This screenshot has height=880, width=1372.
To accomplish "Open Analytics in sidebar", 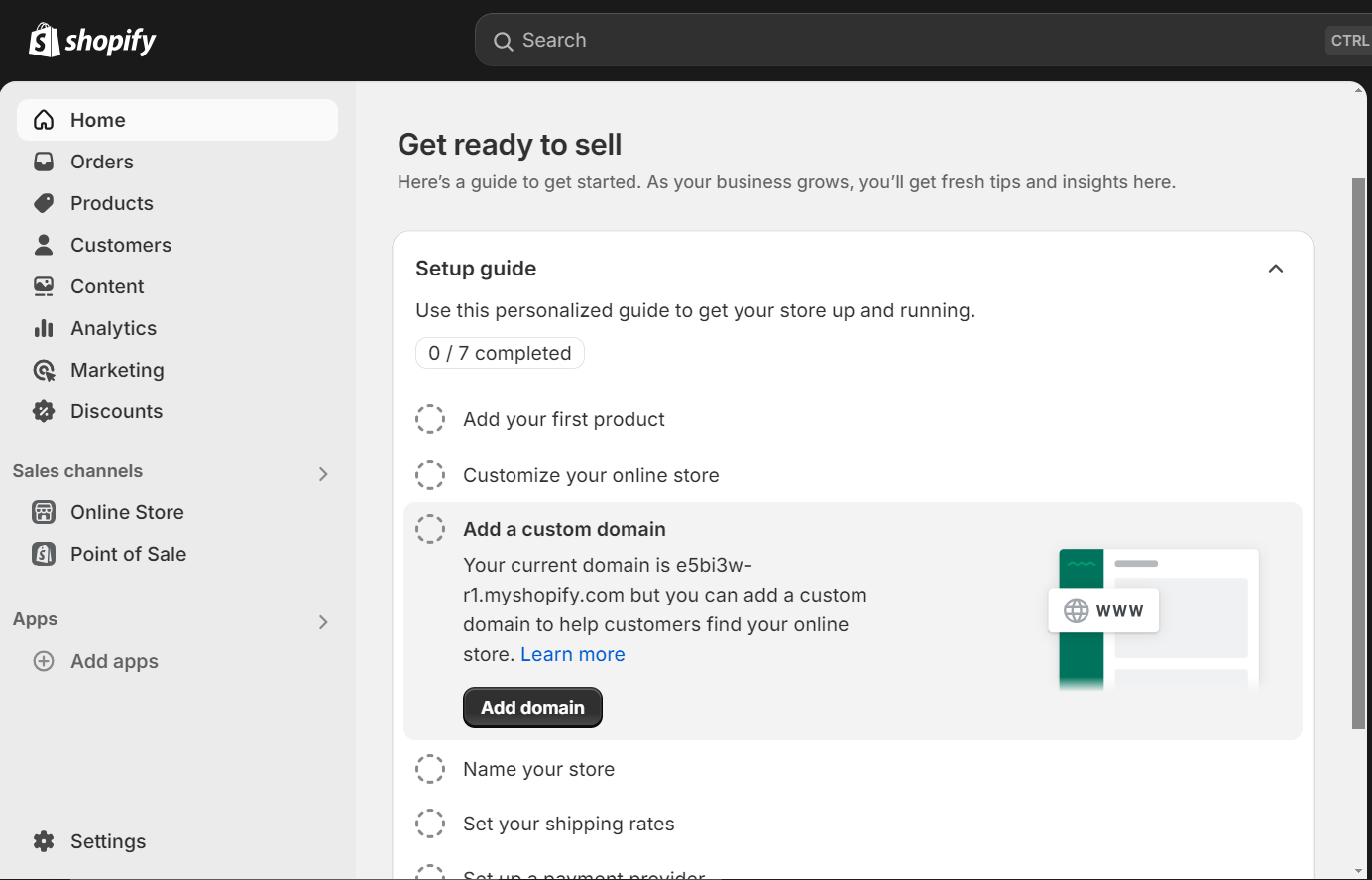I will click(177, 328).
